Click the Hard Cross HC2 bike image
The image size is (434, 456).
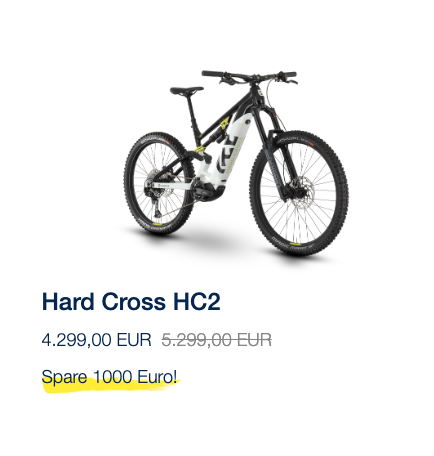(x=236, y=163)
